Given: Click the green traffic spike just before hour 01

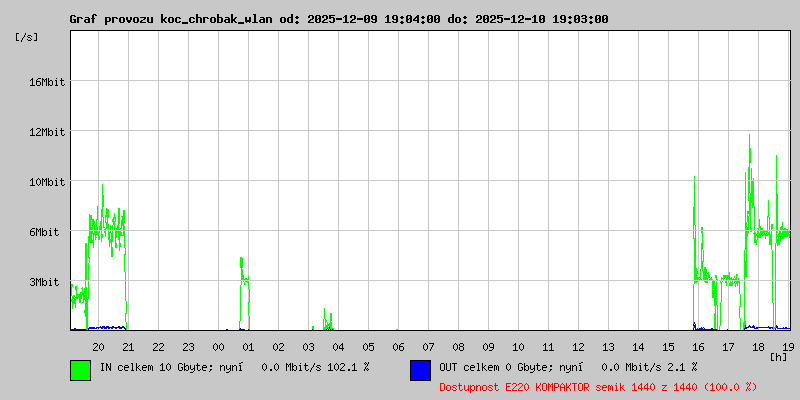Looking at the screenshot, I should click(244, 293).
